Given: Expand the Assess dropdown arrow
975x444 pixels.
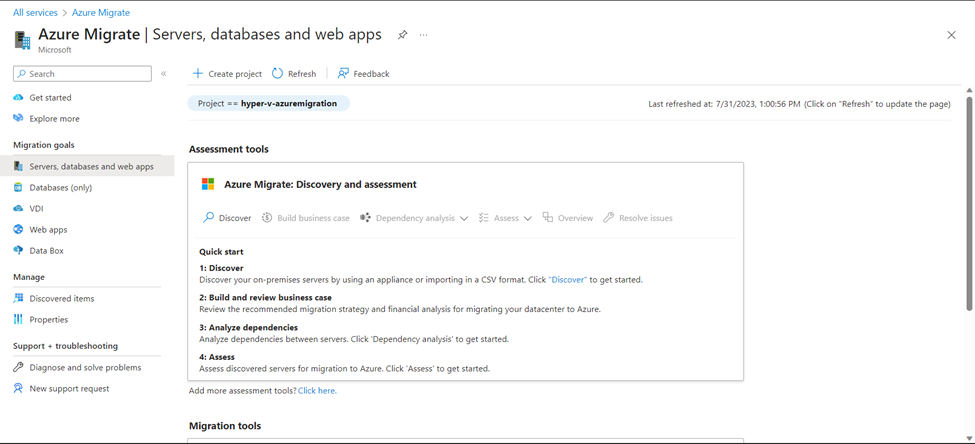Looking at the screenshot, I should click(527, 218).
